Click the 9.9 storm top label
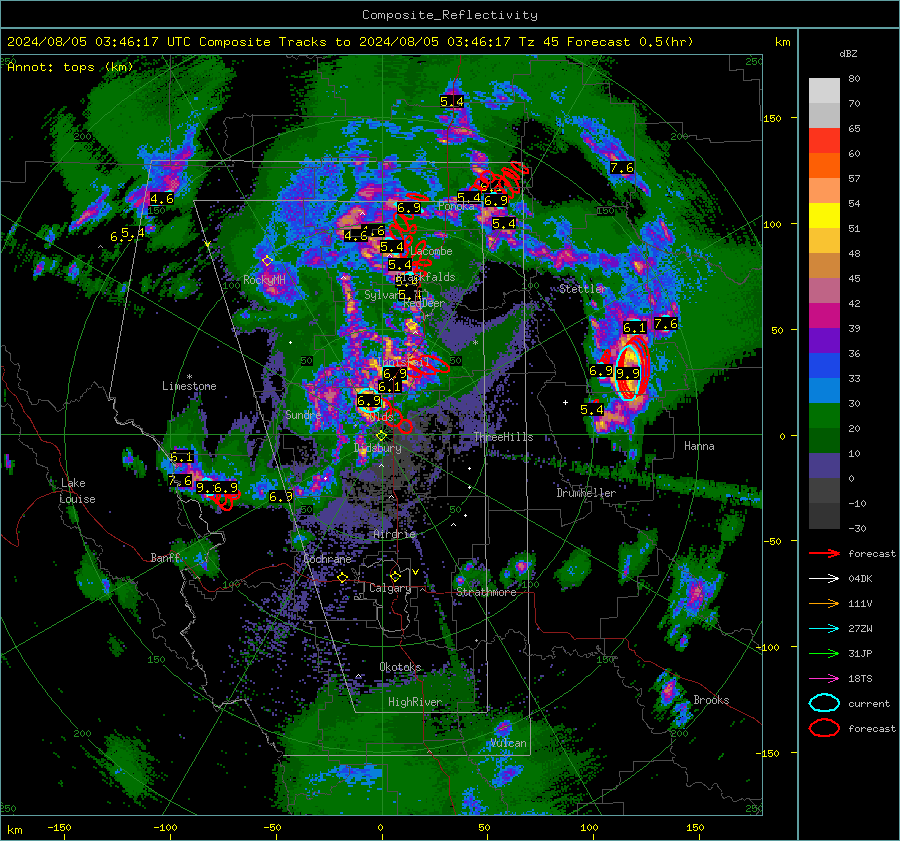Viewport: 900px width, 841px height. pos(628,373)
